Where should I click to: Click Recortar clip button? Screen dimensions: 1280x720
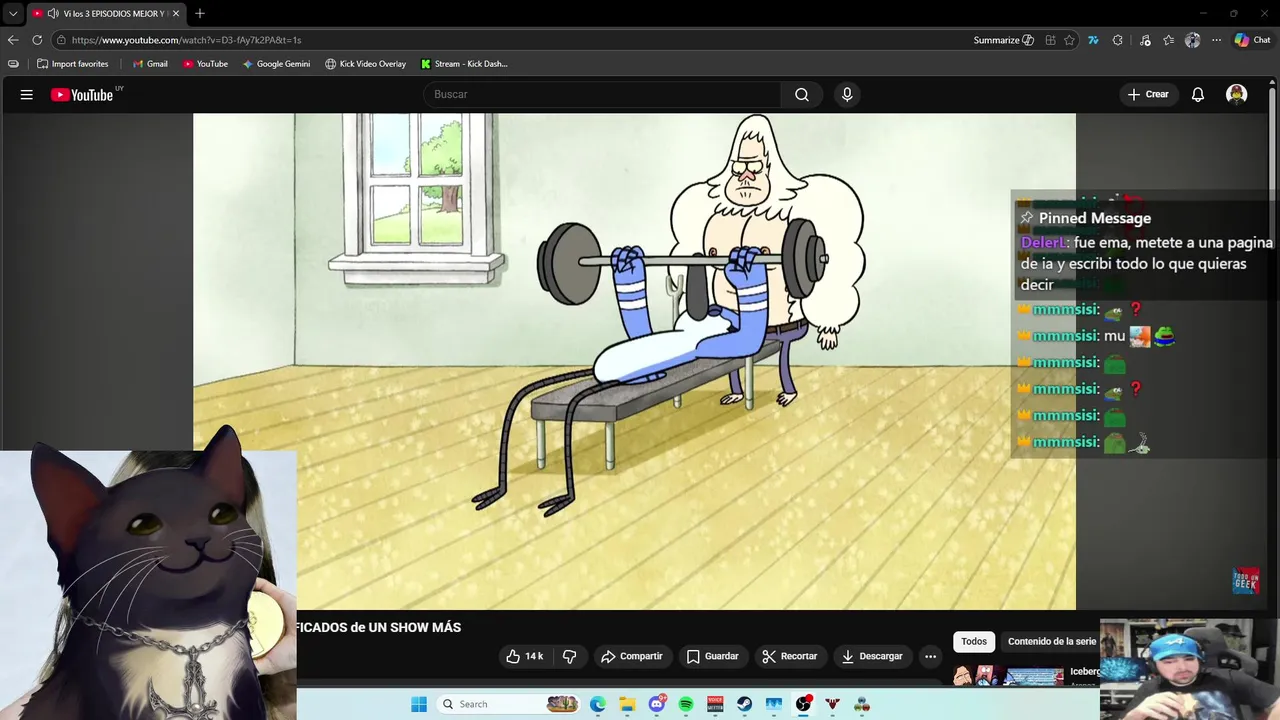(789, 656)
